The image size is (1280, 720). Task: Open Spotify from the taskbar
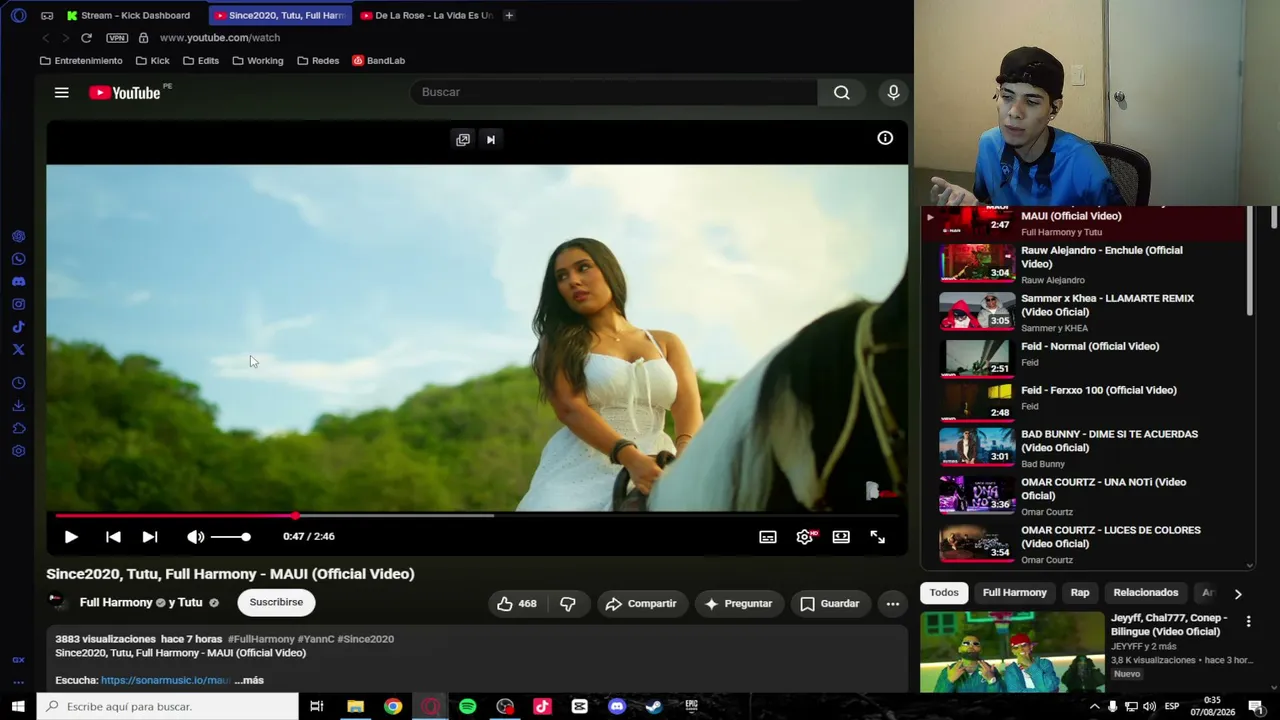[x=467, y=706]
